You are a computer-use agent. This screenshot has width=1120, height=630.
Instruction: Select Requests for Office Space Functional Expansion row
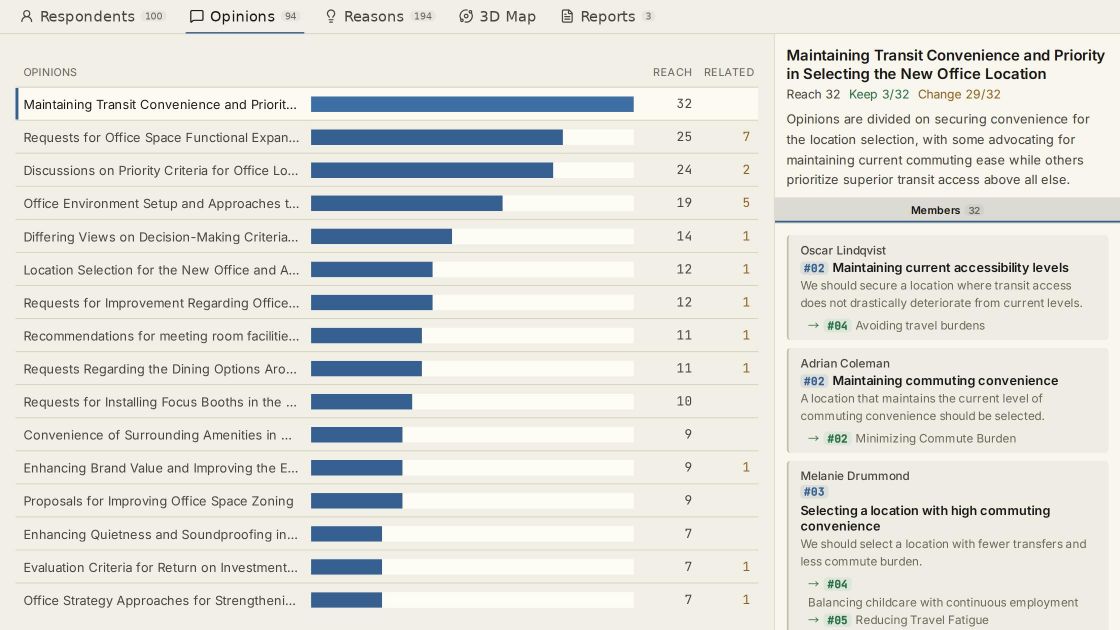coord(387,137)
